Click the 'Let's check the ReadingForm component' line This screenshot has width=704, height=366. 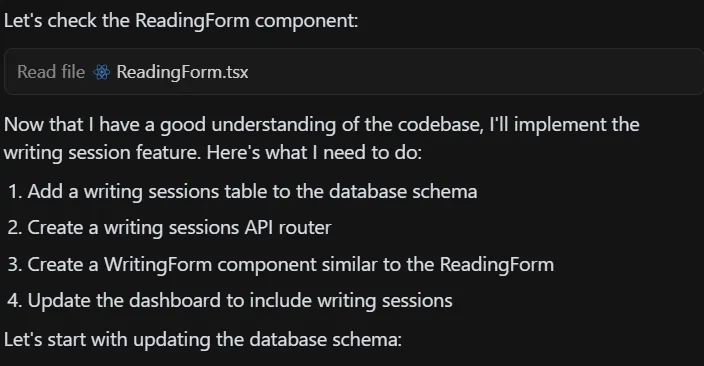point(181,21)
